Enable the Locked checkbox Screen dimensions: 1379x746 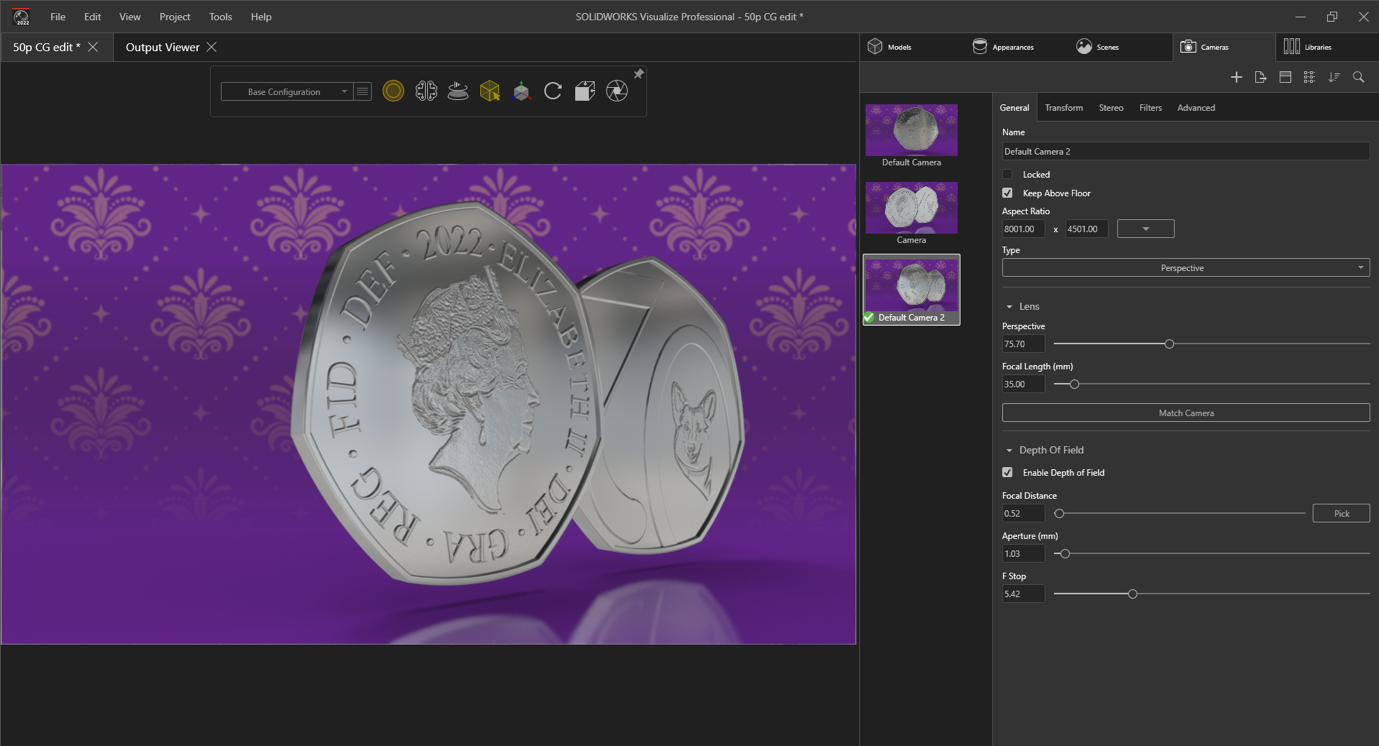(1007, 174)
